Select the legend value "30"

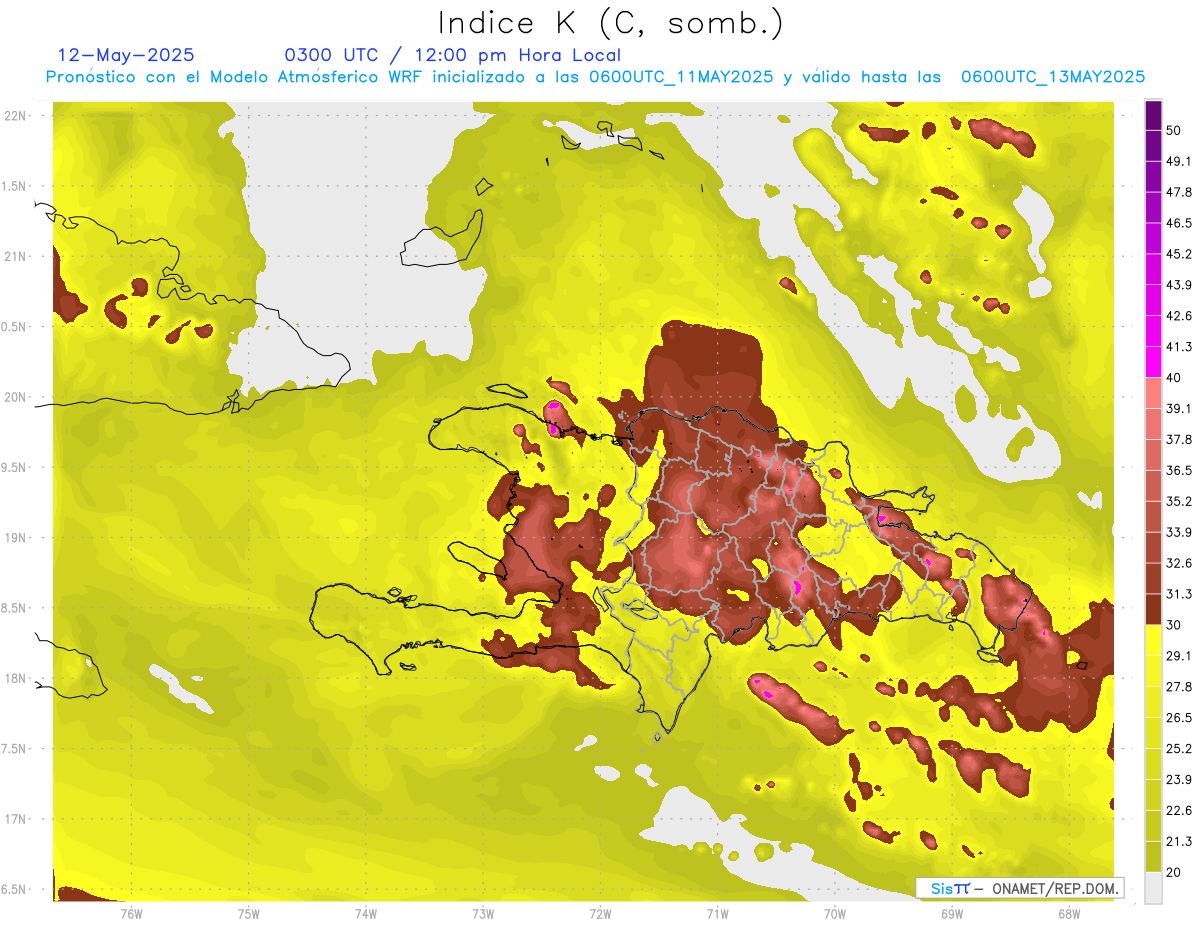1173,625
